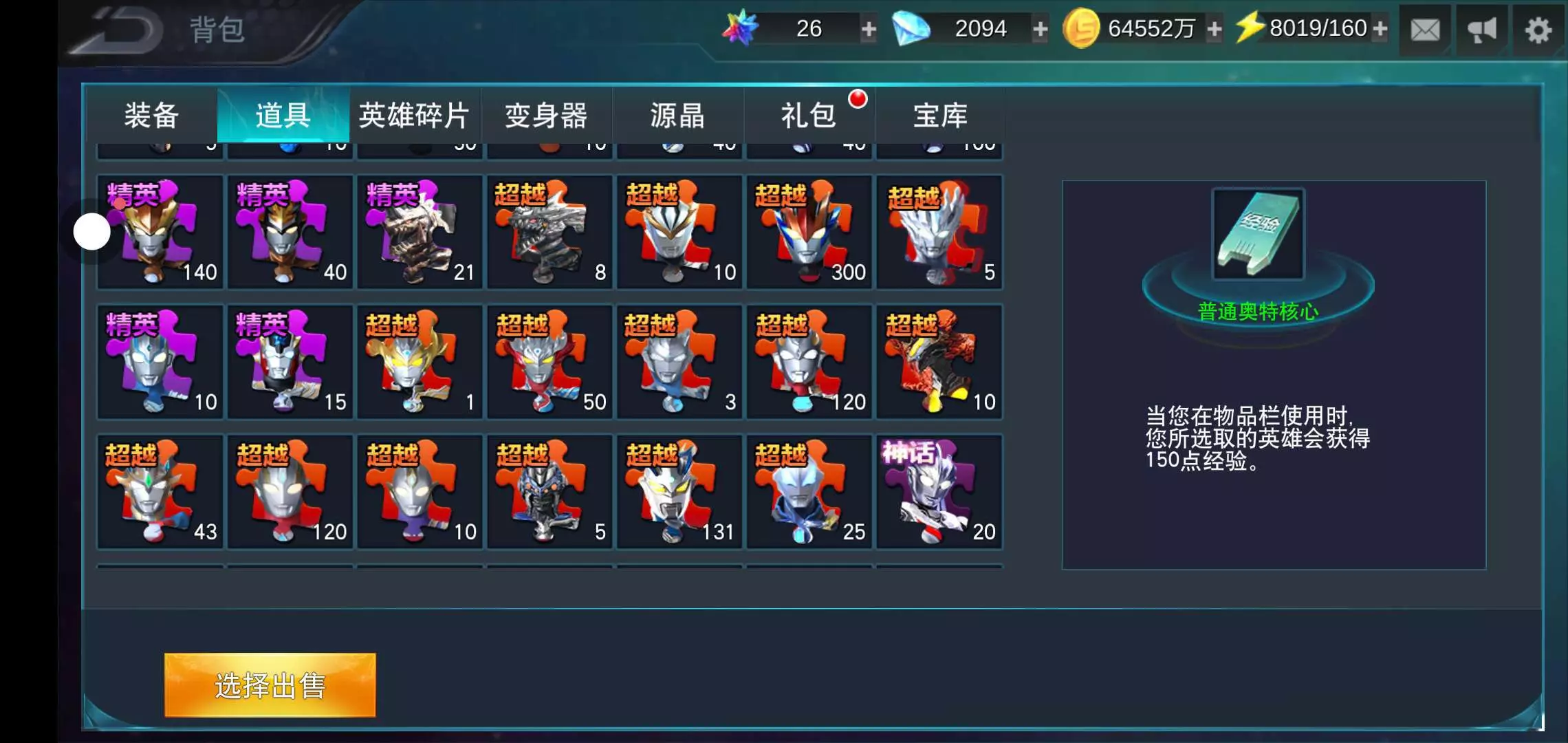Select 超越 fragment with count 300

pyautogui.click(x=809, y=232)
